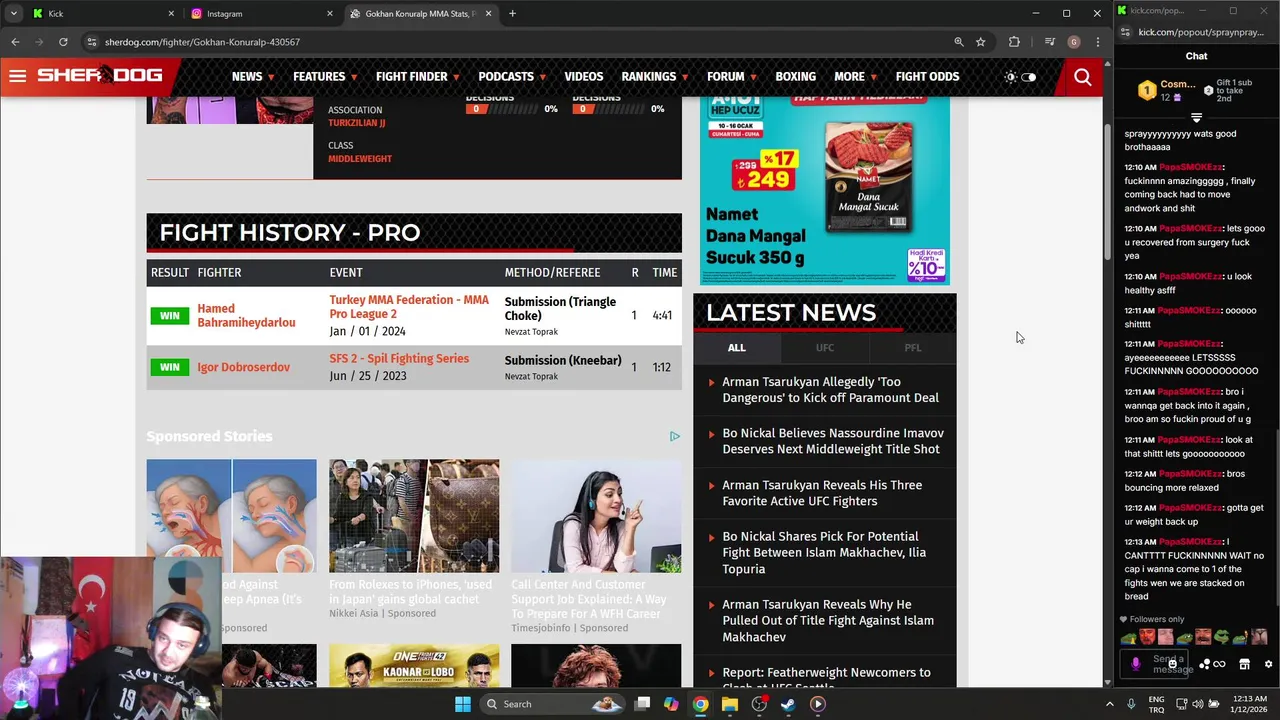
Task: Open Kick chat settings gear
Action: point(1268,664)
